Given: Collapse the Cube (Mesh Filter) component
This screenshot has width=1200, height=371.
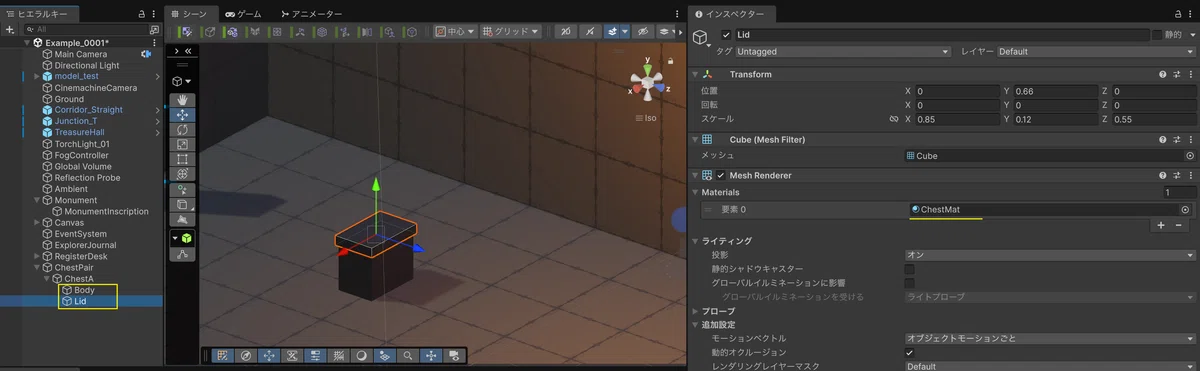Looking at the screenshot, I should 695,140.
